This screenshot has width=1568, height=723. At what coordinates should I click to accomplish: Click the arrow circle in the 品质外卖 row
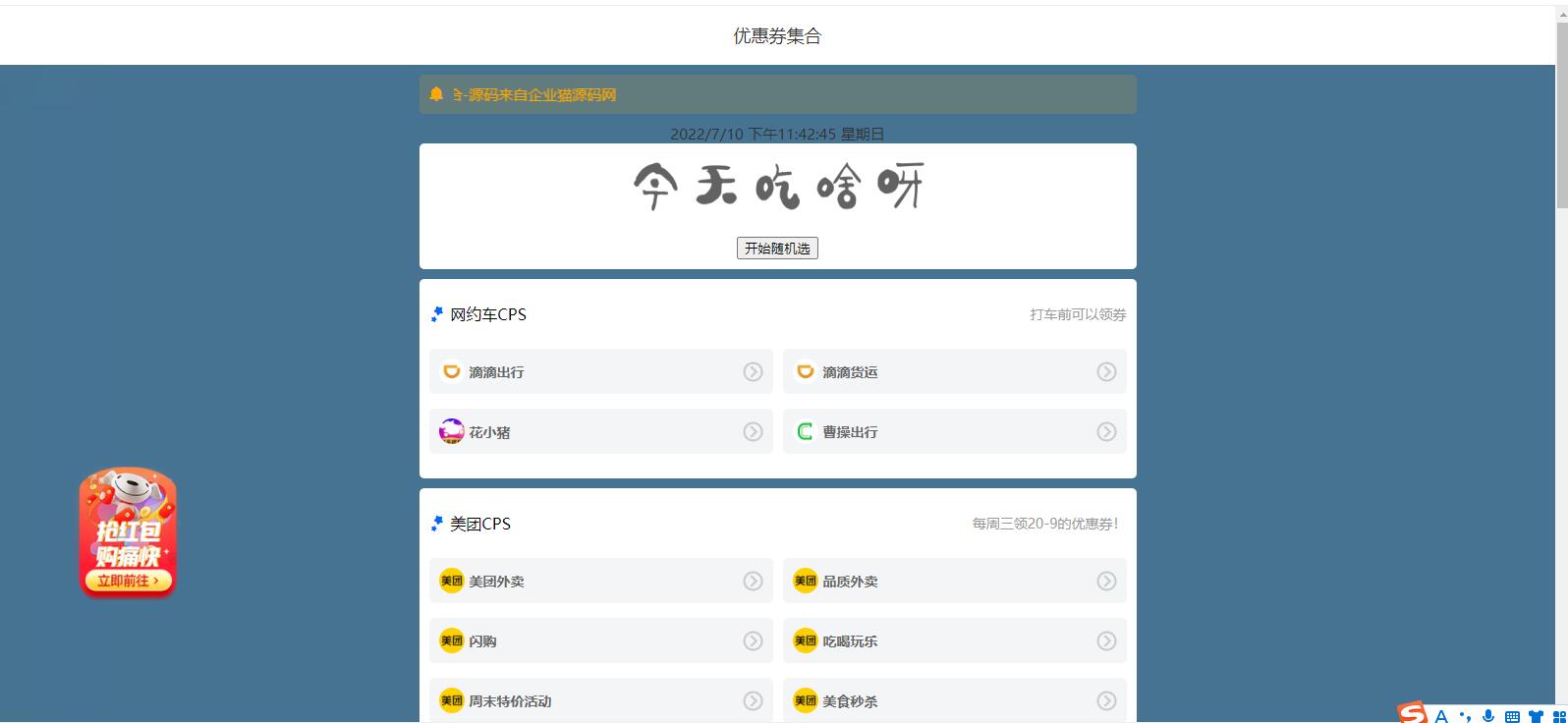coord(1106,581)
